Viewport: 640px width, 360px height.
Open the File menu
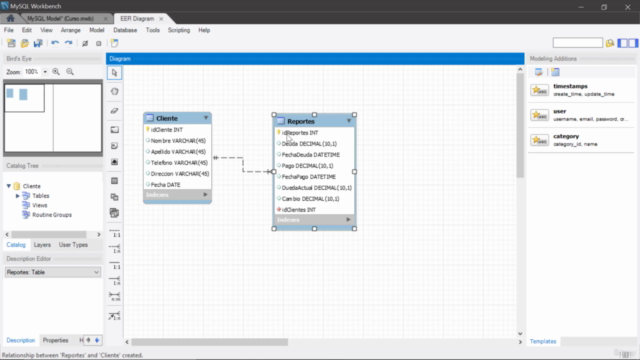(9, 30)
